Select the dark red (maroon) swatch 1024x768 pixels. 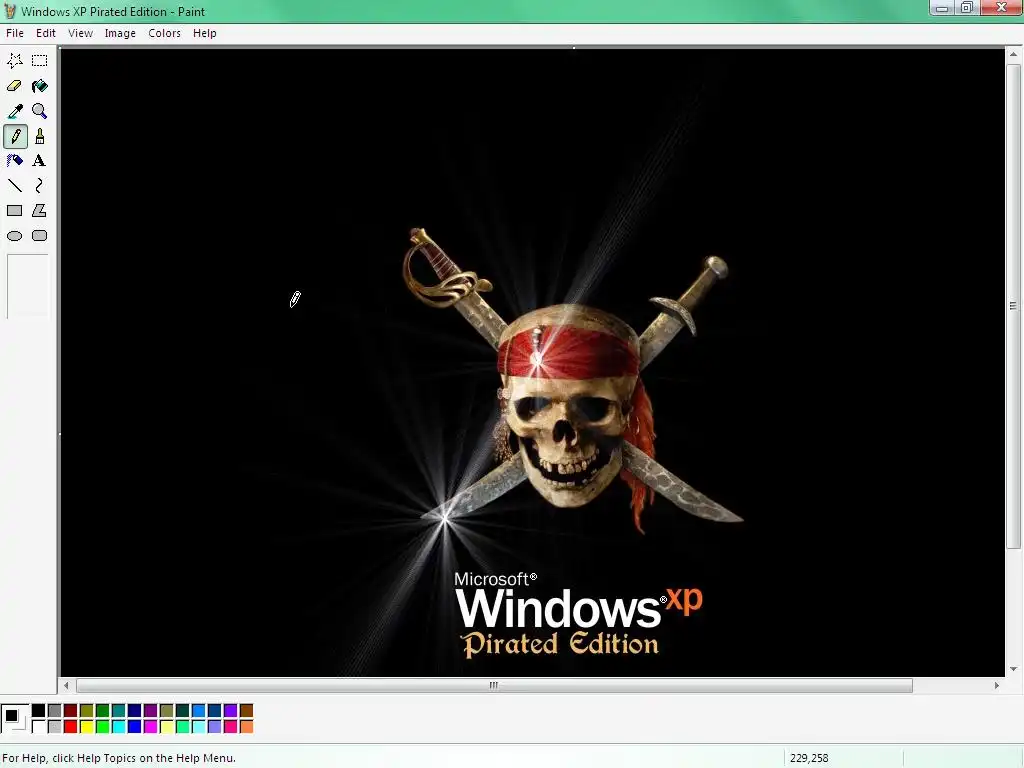tap(71, 711)
